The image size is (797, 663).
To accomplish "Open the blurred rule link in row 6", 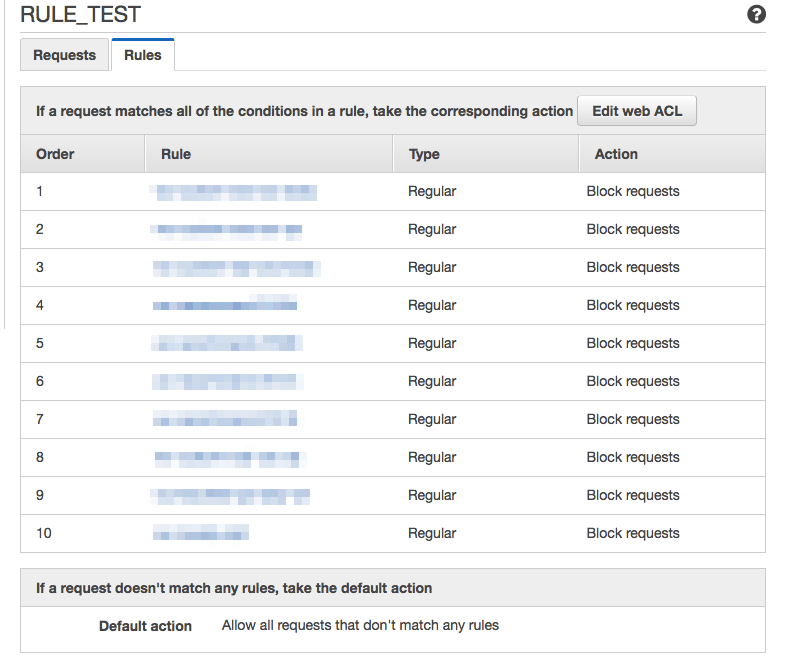I will (227, 381).
